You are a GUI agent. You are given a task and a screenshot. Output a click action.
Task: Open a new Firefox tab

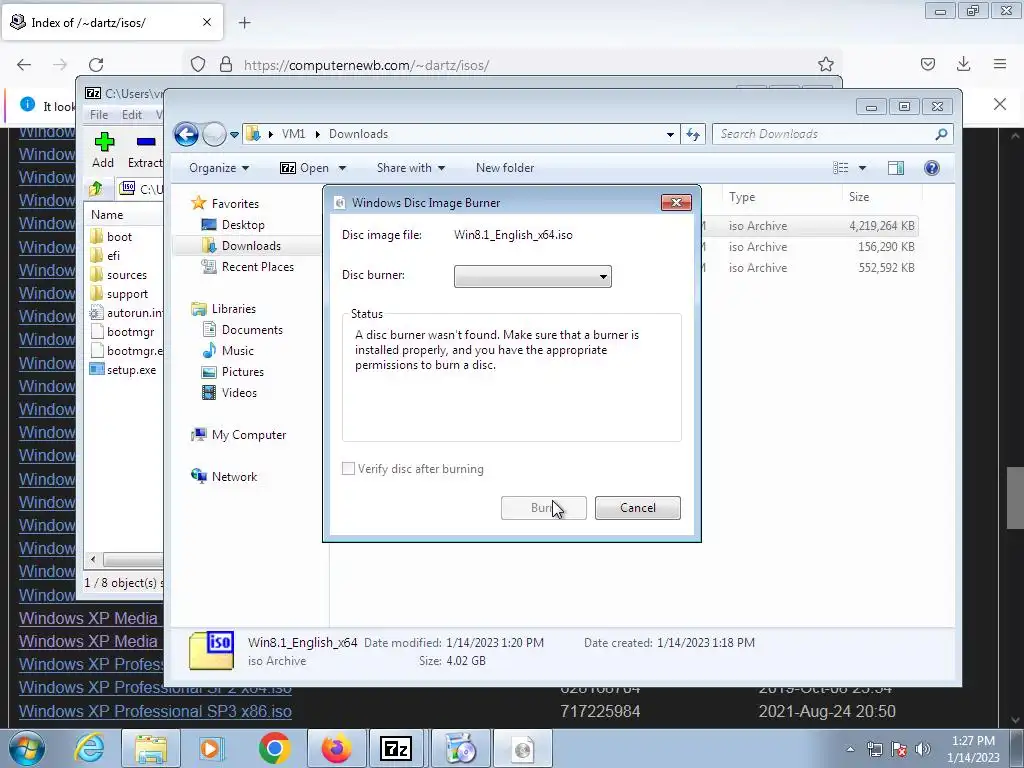coord(244,23)
